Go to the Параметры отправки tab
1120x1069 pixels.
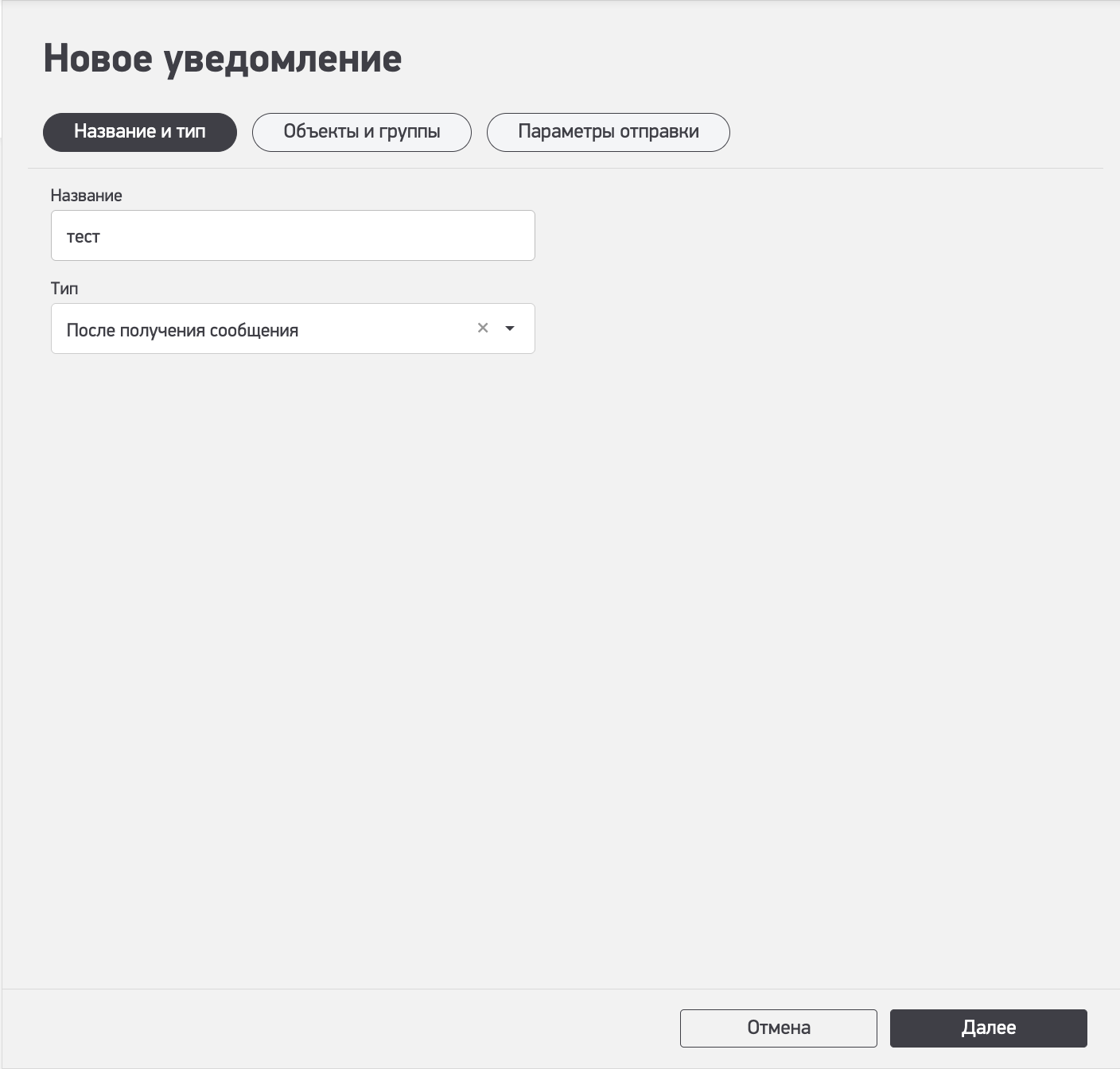pos(608,132)
